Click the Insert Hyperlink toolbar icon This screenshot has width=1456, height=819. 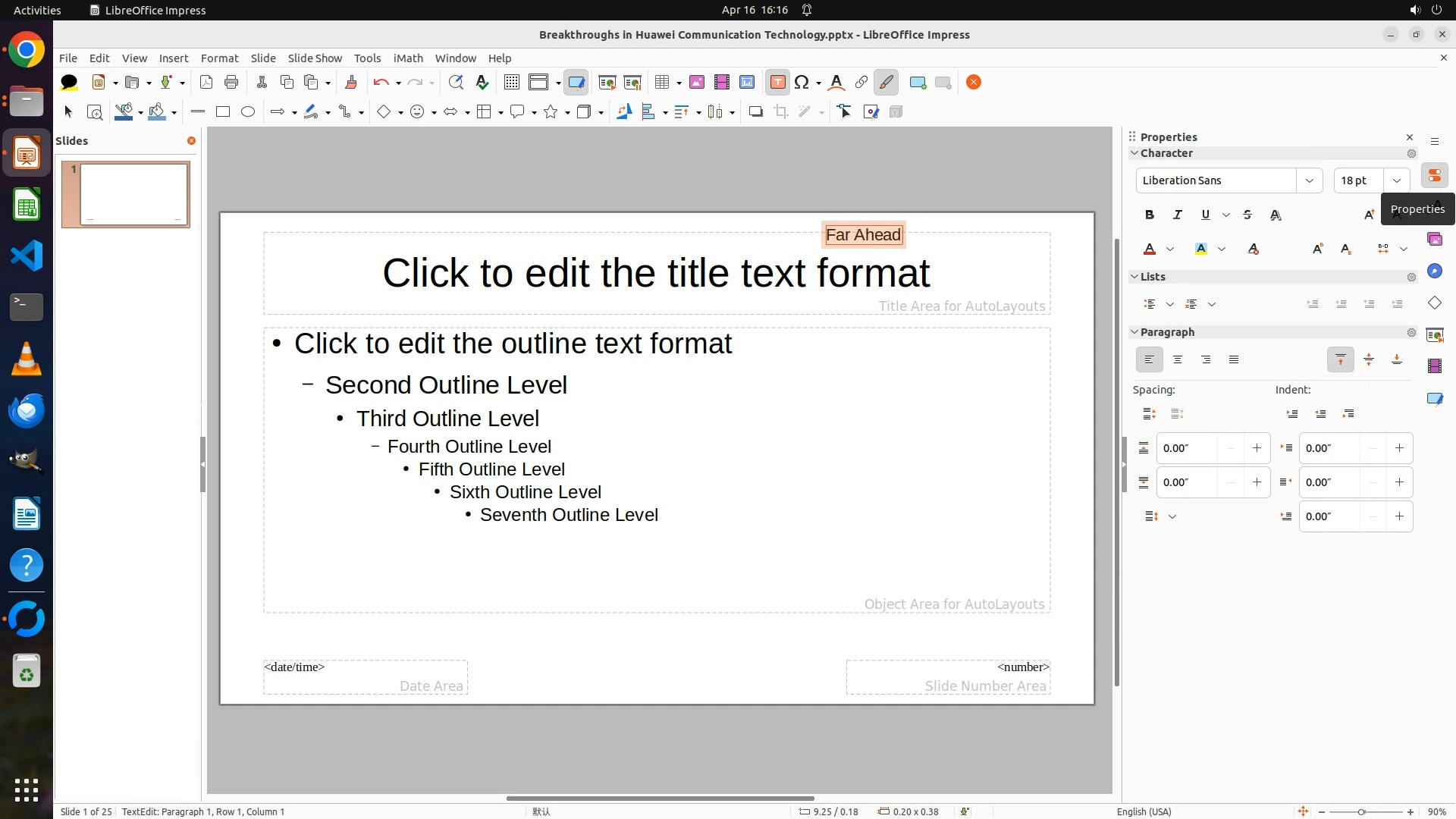(861, 83)
